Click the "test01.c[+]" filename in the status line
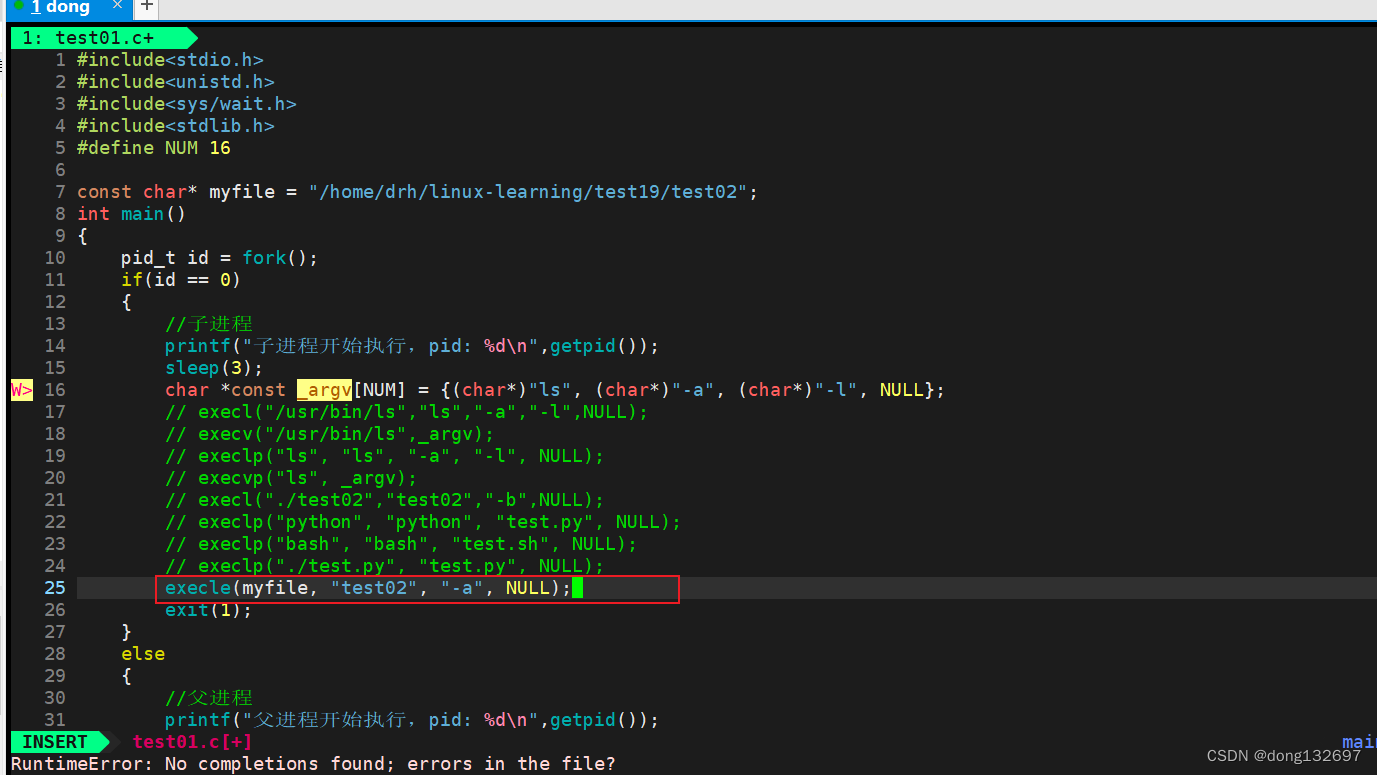The height and width of the screenshot is (775, 1377). 192,742
